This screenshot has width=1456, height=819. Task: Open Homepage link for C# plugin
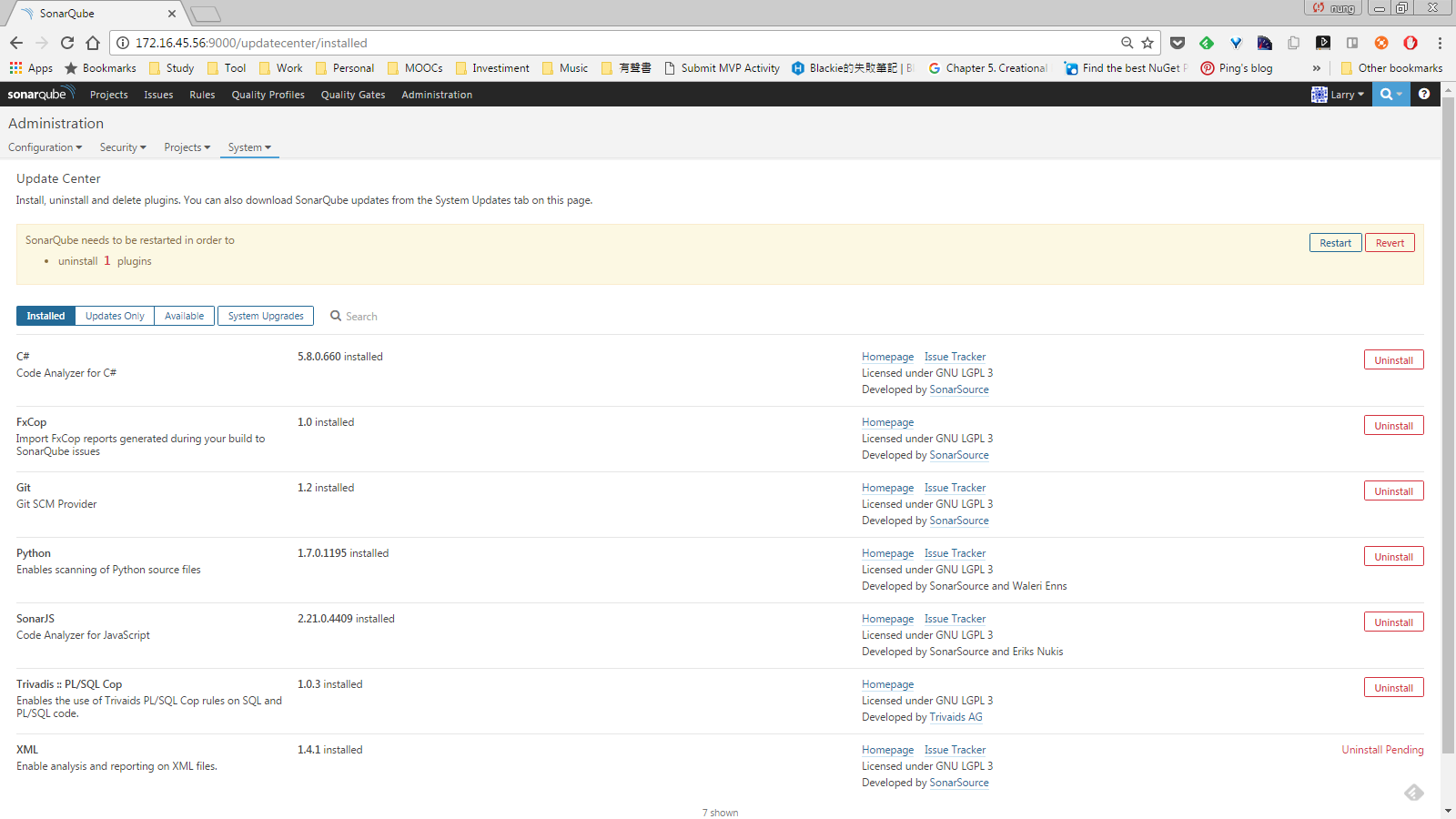tap(888, 357)
